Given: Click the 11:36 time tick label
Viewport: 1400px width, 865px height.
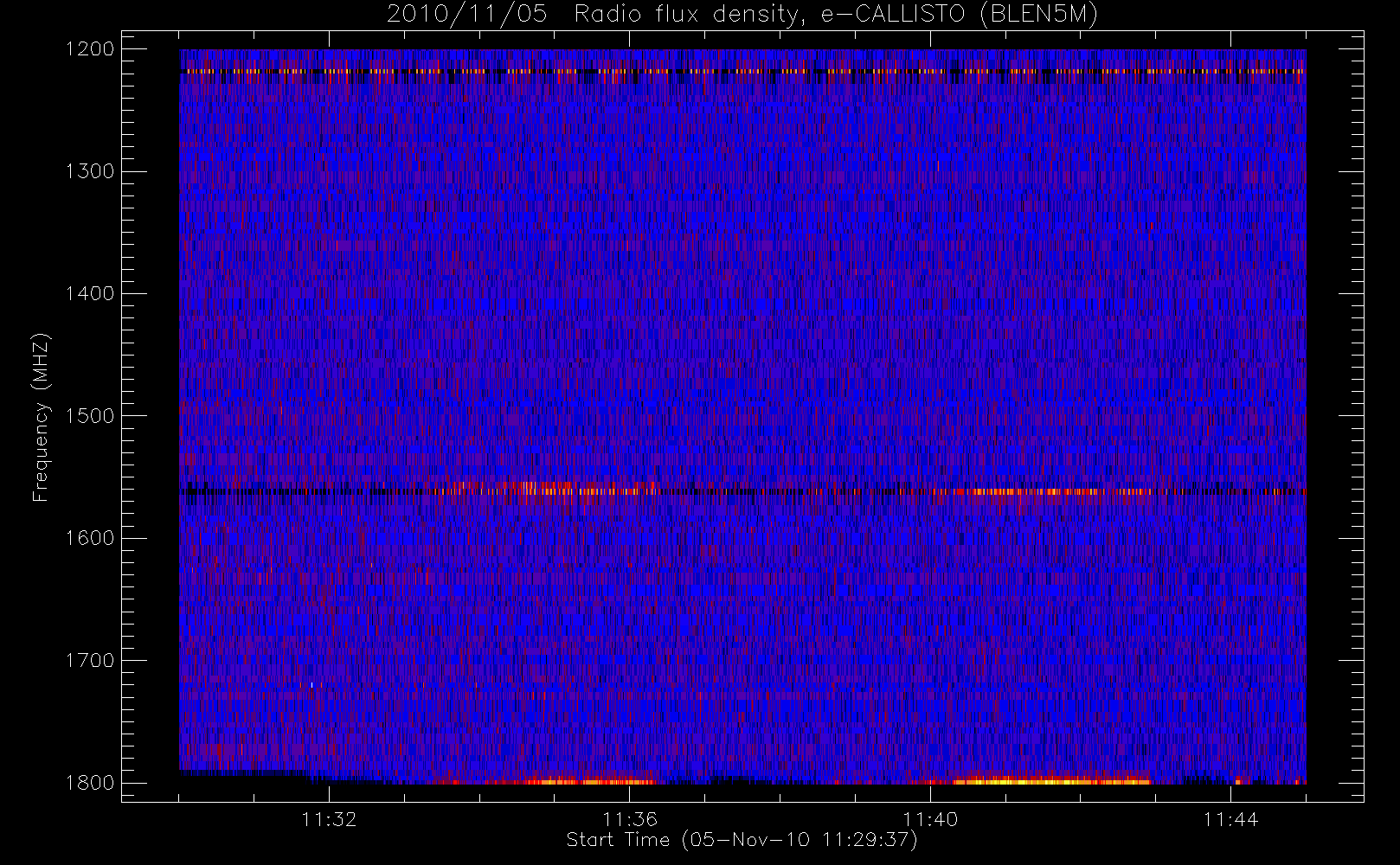Looking at the screenshot, I should 630,819.
